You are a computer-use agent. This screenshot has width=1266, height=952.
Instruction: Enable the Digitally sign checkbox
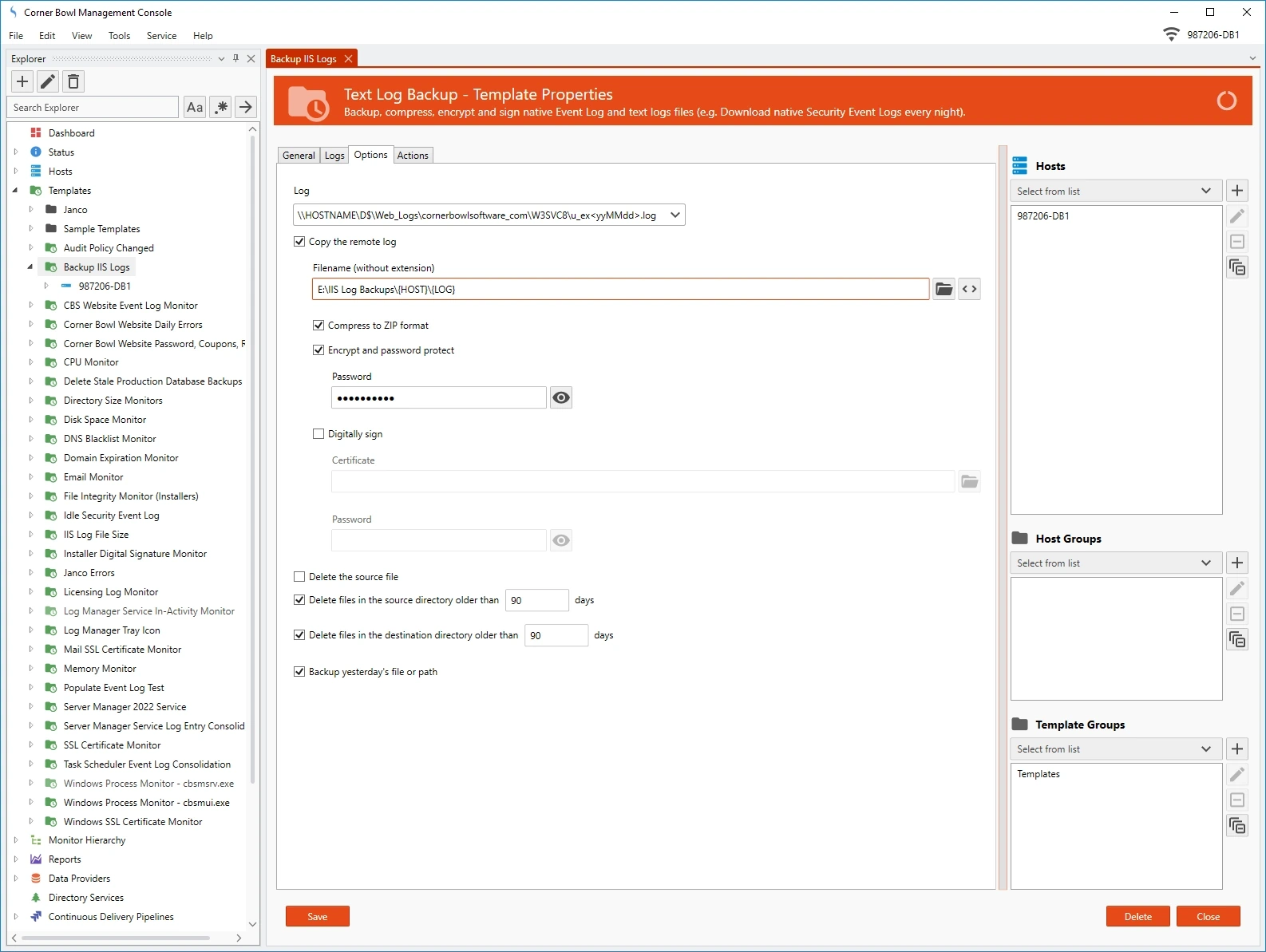coord(318,434)
